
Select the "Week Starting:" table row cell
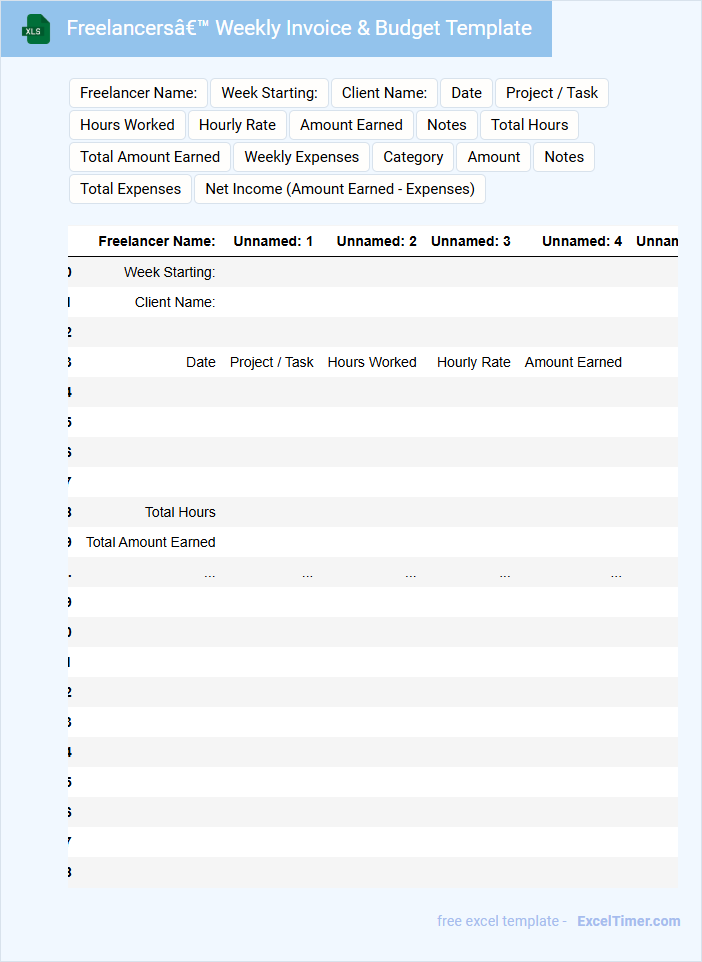click(169, 272)
